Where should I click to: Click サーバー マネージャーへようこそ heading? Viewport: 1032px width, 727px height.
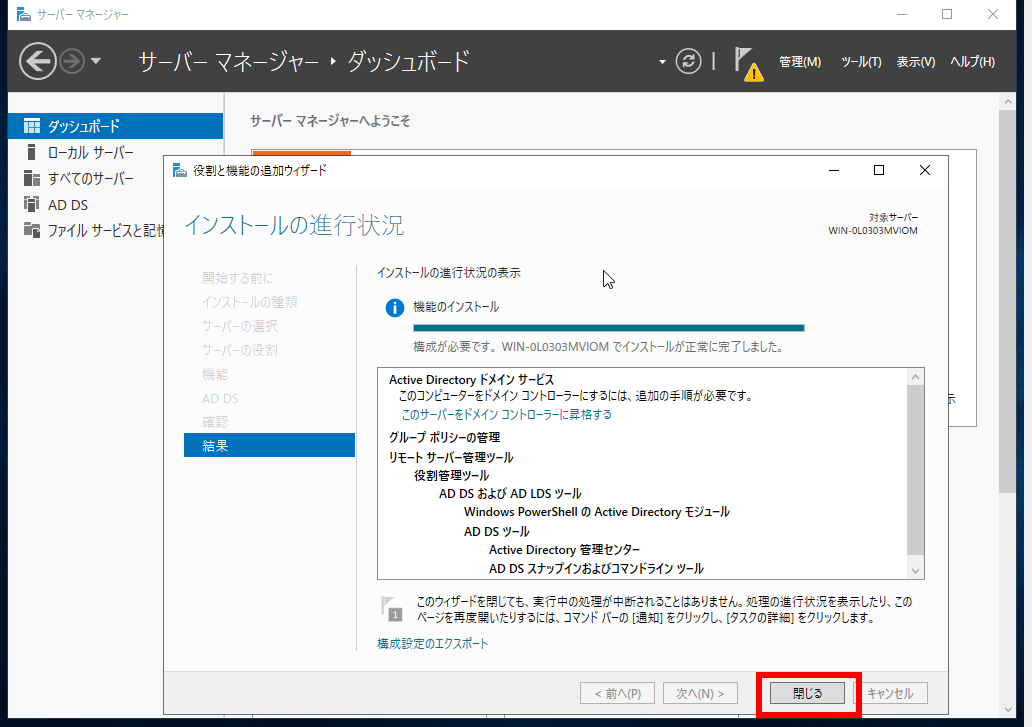point(330,121)
